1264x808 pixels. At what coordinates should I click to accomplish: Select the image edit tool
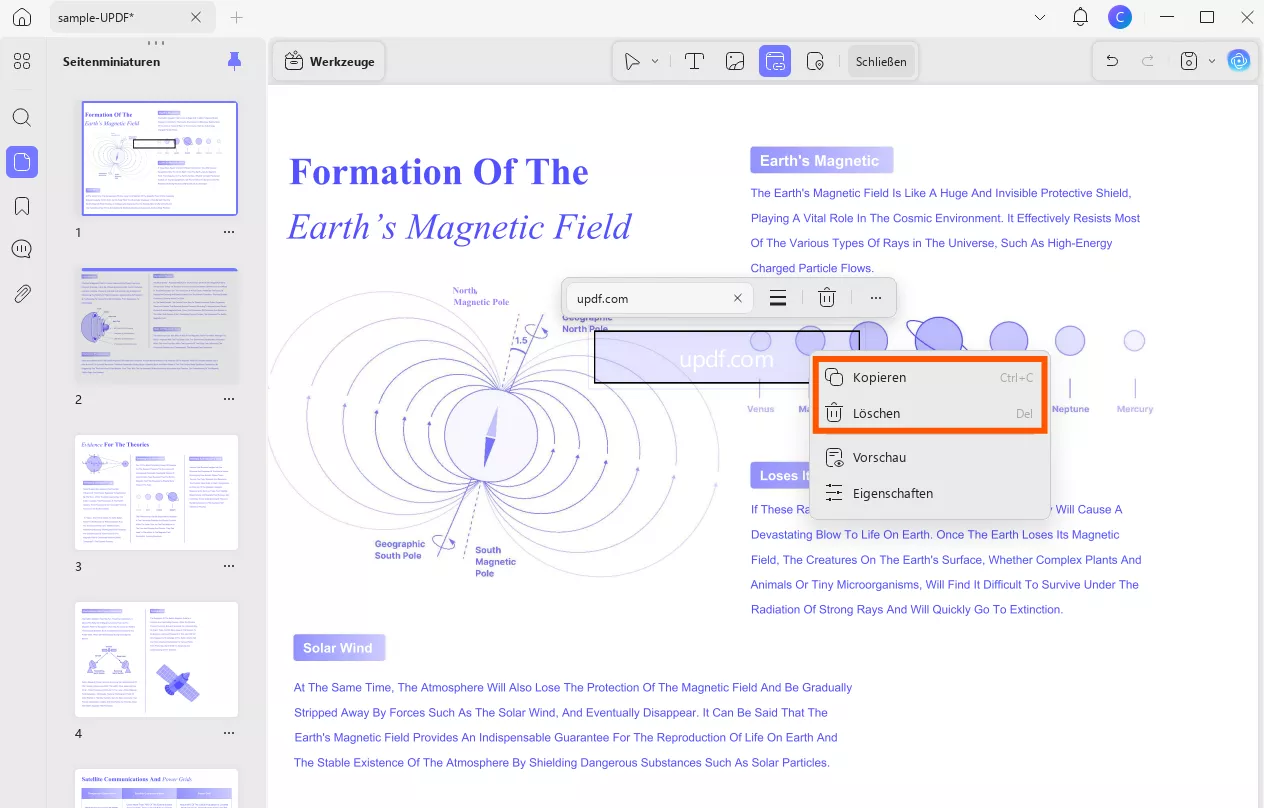click(735, 61)
